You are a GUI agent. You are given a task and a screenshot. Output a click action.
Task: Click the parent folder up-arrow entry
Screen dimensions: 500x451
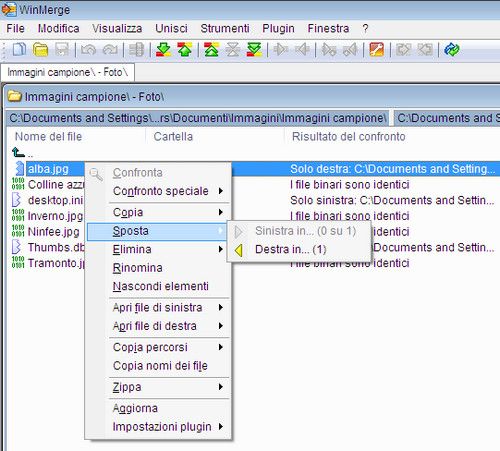[23, 153]
